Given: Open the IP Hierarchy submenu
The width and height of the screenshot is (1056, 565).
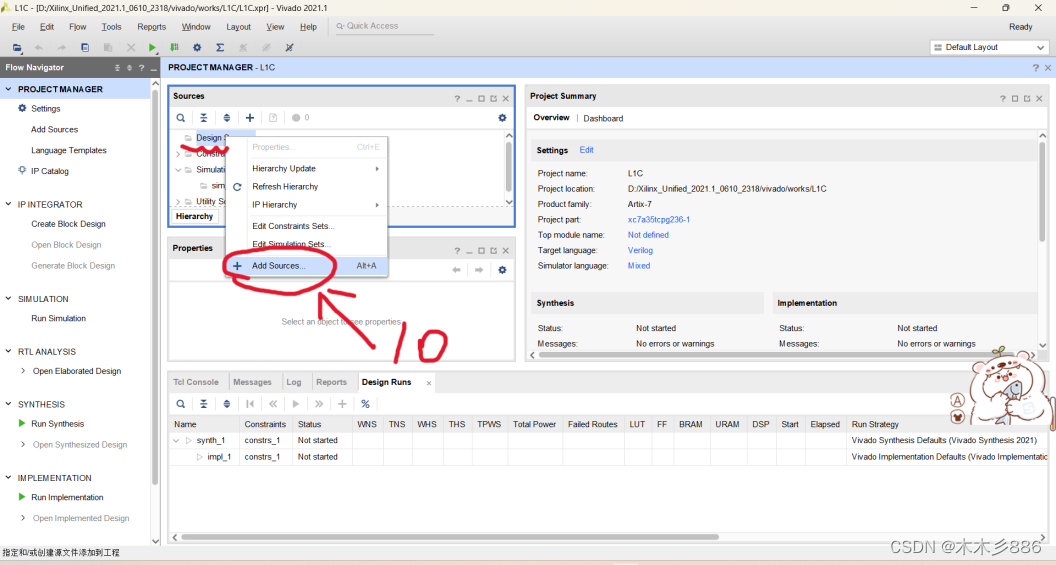Looking at the screenshot, I should (x=306, y=205).
